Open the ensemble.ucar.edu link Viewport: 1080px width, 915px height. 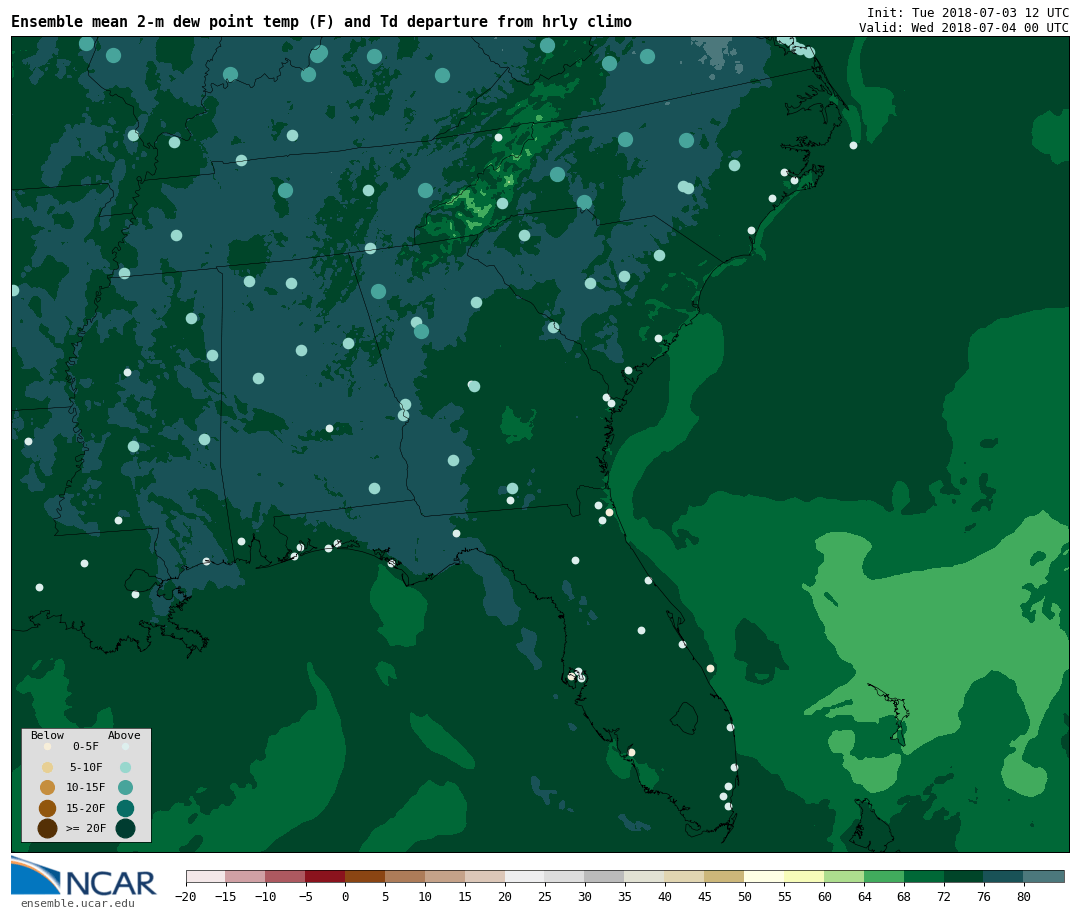pos(78,903)
